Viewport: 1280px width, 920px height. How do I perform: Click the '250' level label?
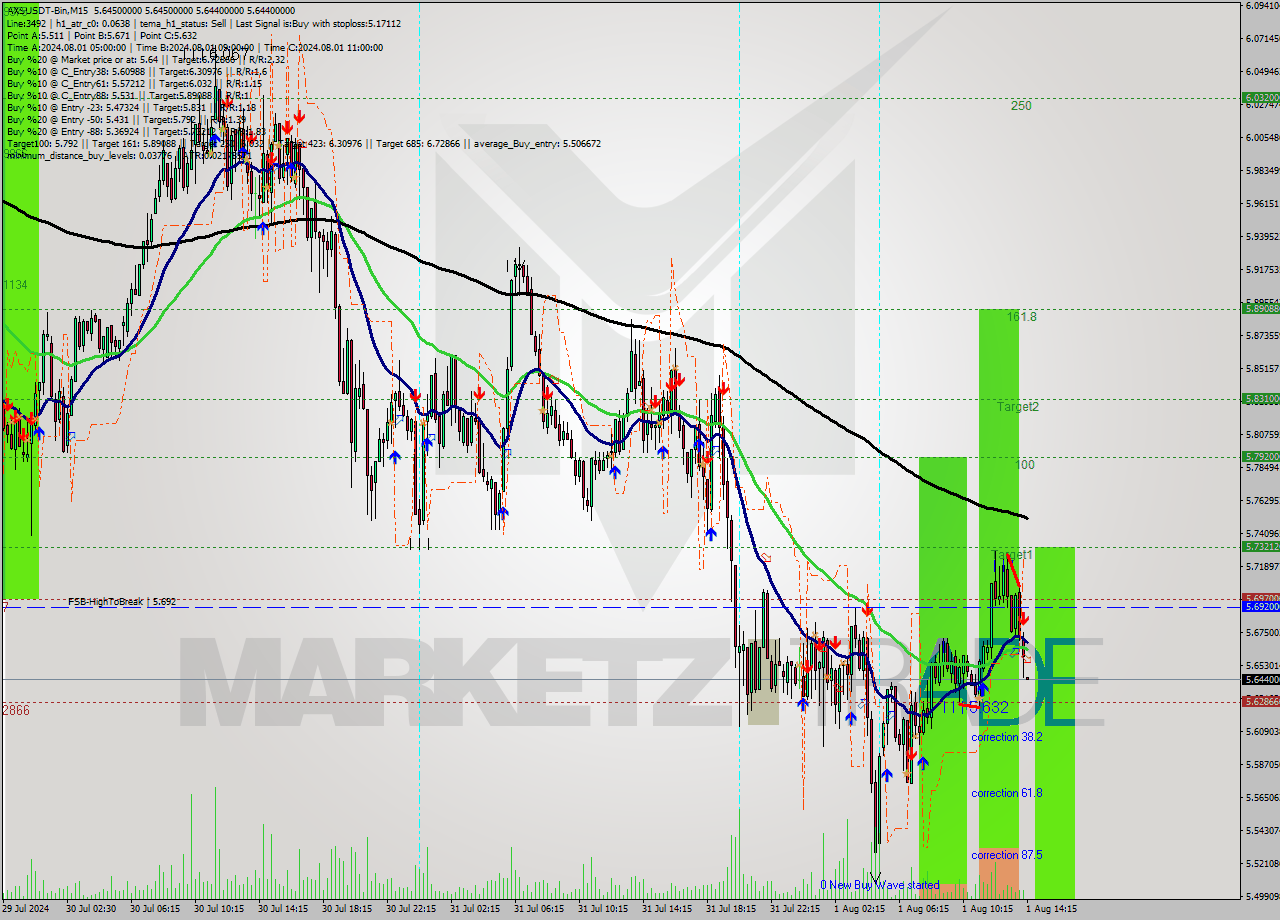pos(1021,106)
